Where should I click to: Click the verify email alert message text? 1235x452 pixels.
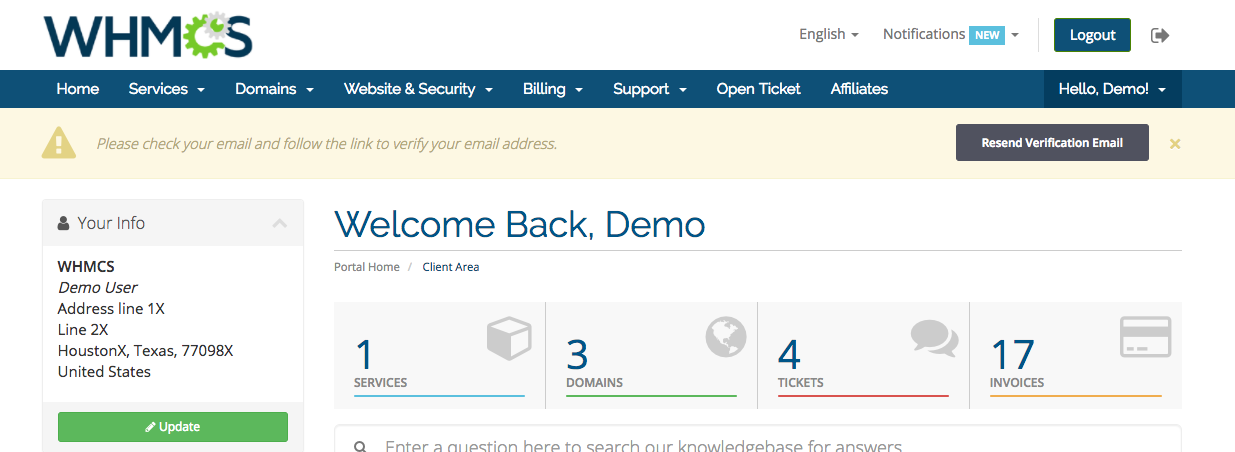pos(326,144)
